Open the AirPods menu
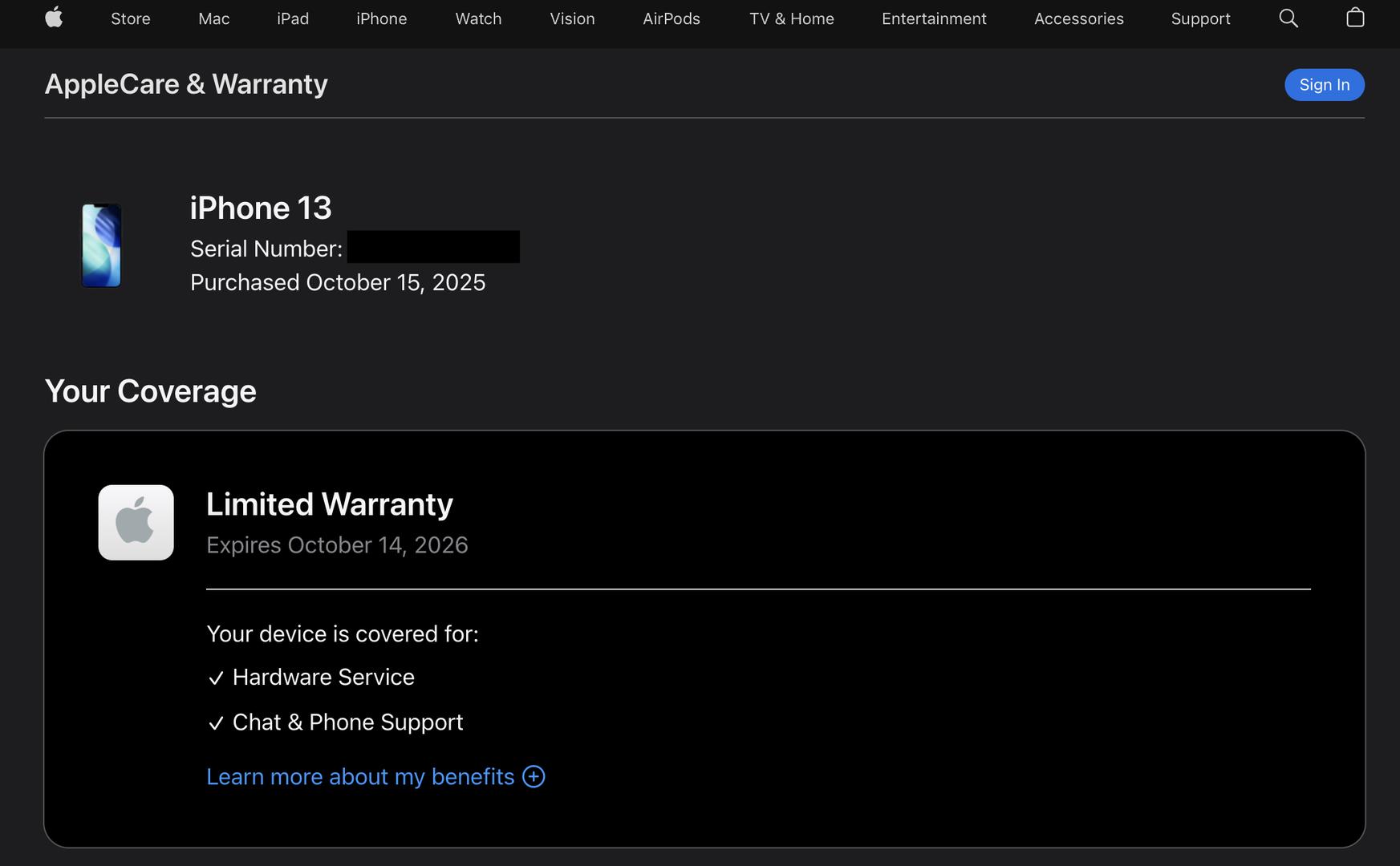 (671, 18)
